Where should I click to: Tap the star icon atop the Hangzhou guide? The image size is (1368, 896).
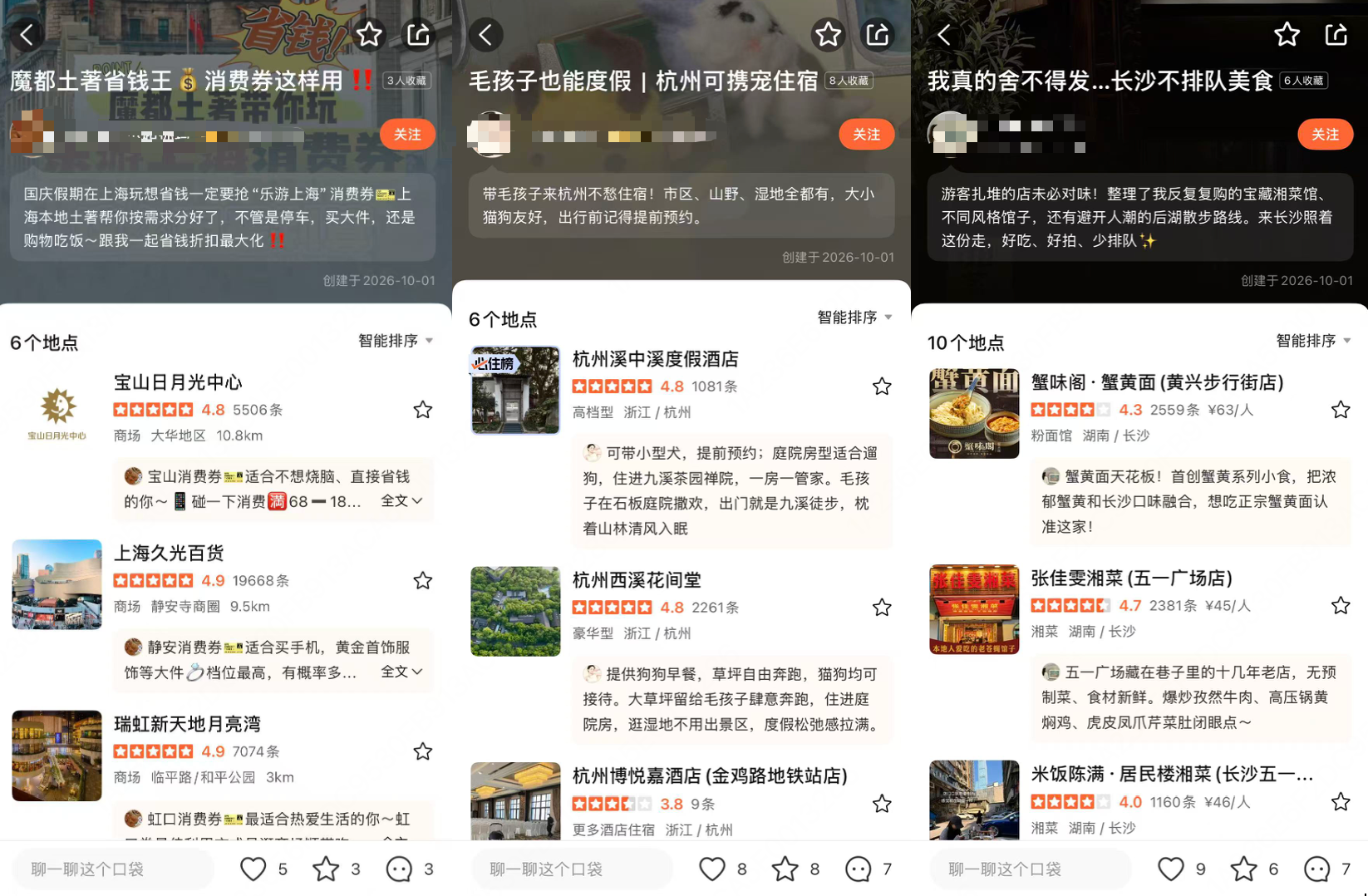tap(828, 35)
